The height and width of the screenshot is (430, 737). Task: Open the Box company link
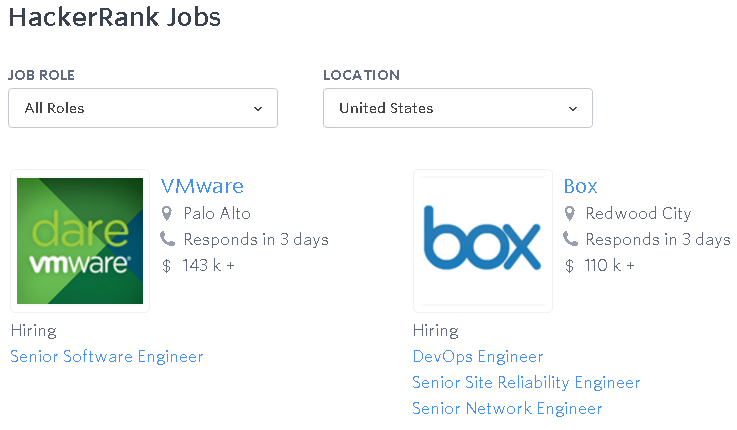point(580,187)
